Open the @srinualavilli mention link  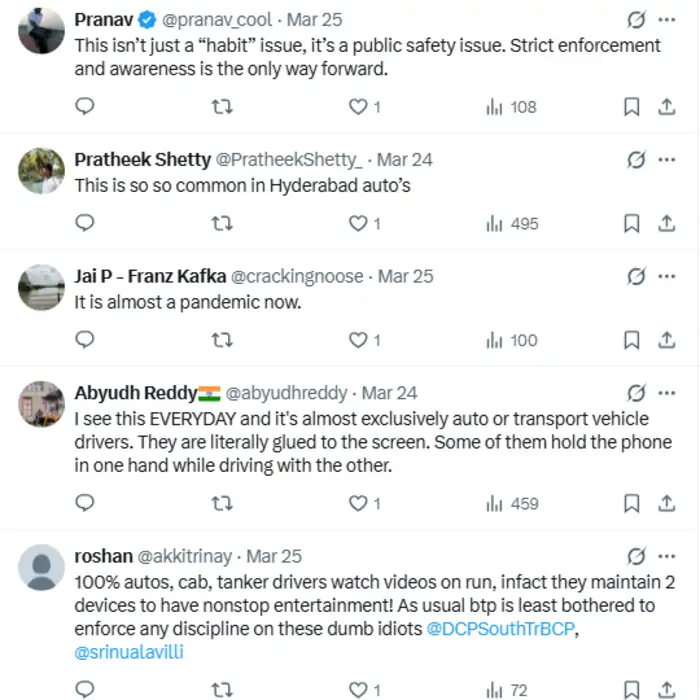click(x=127, y=652)
